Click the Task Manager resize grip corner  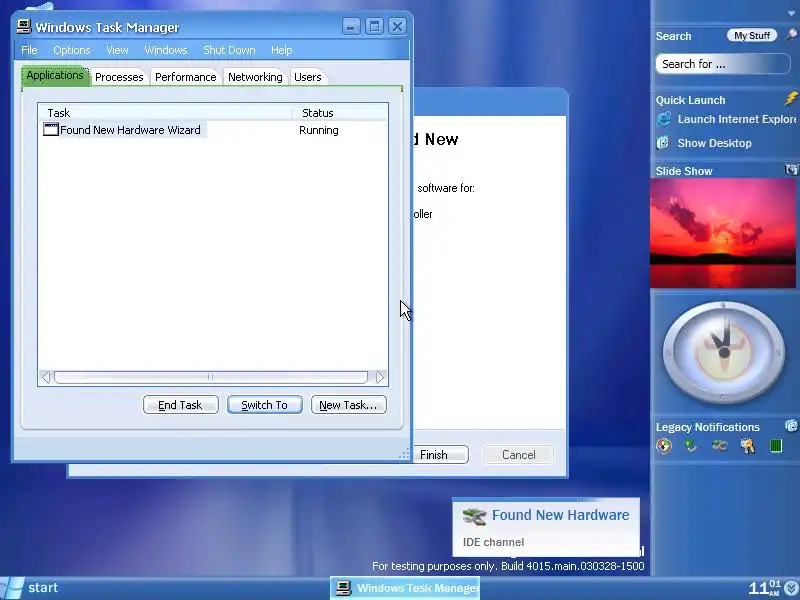point(404,454)
